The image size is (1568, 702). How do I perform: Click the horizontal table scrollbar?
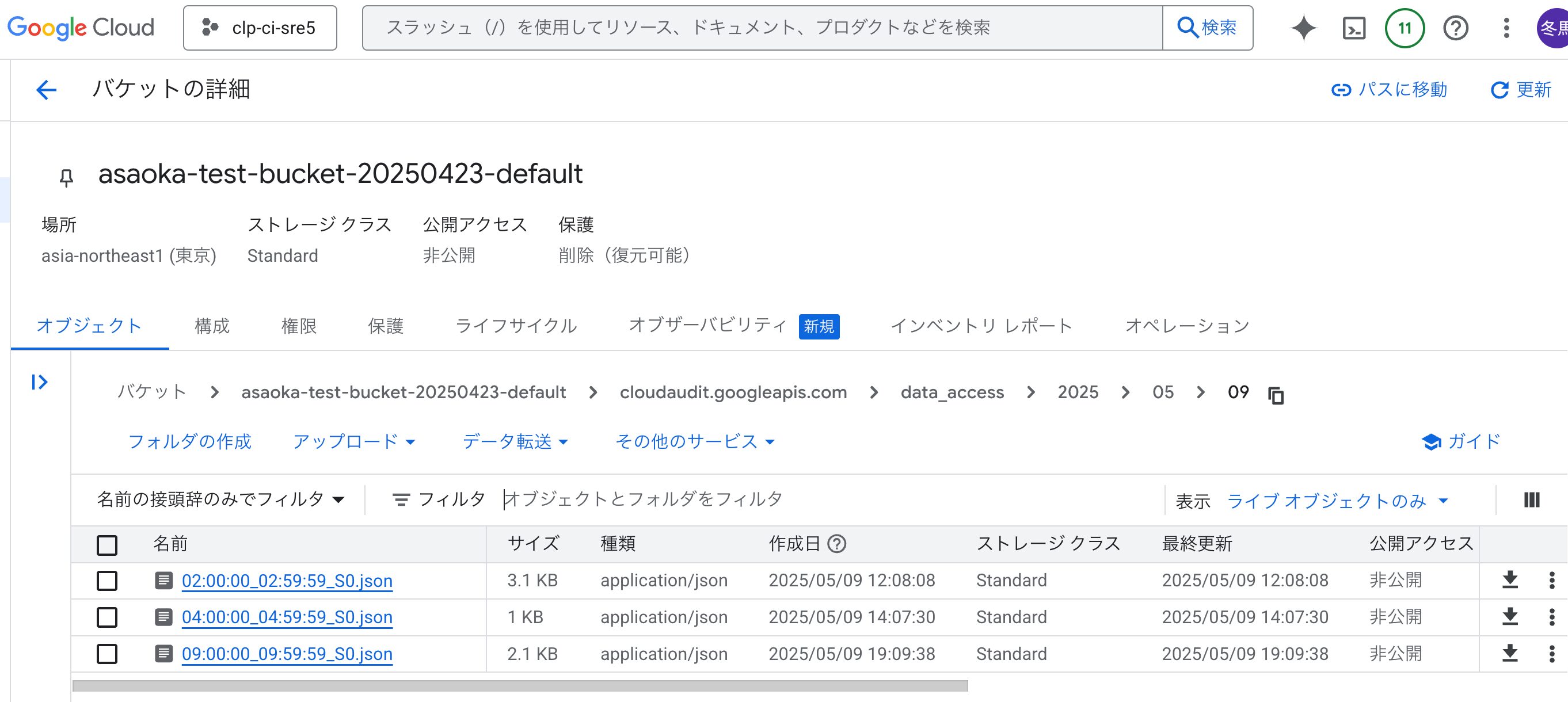coord(520,685)
